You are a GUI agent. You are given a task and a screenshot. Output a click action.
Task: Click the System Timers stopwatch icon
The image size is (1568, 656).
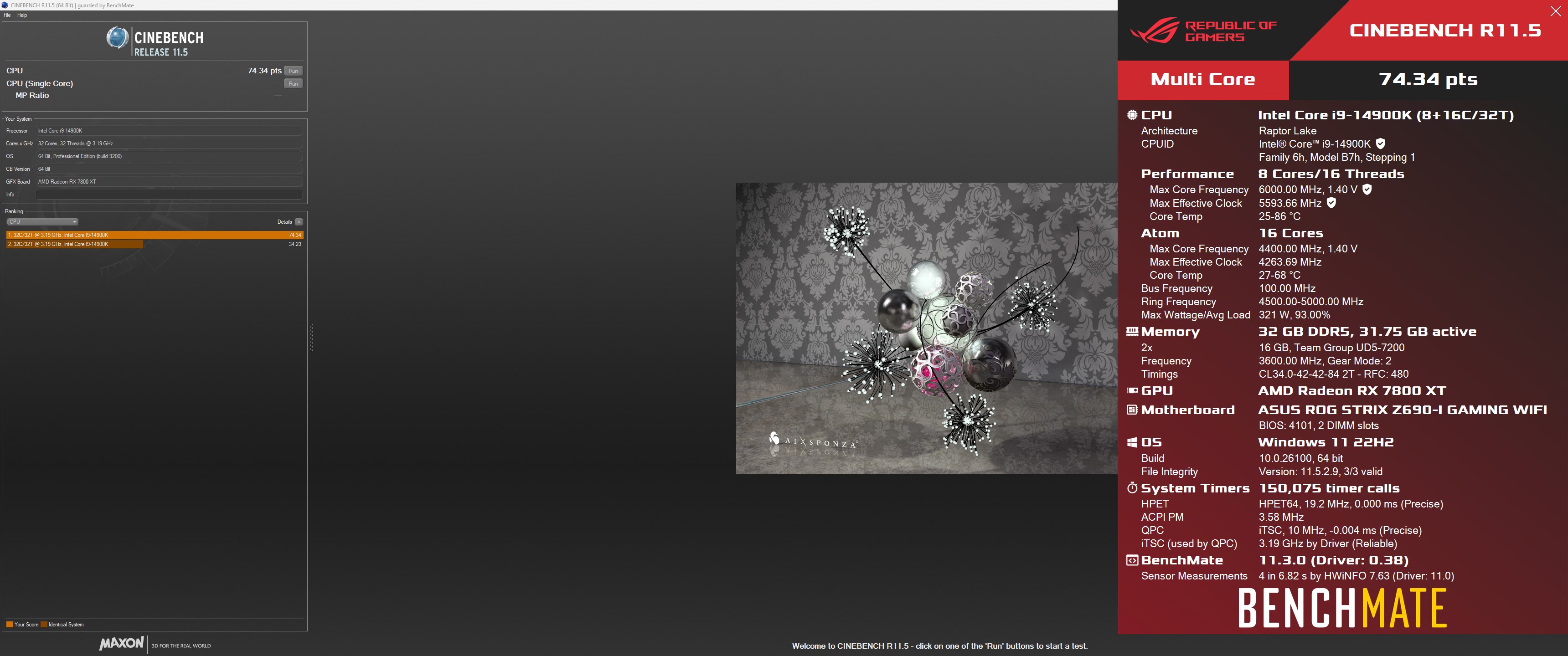coord(1132,488)
